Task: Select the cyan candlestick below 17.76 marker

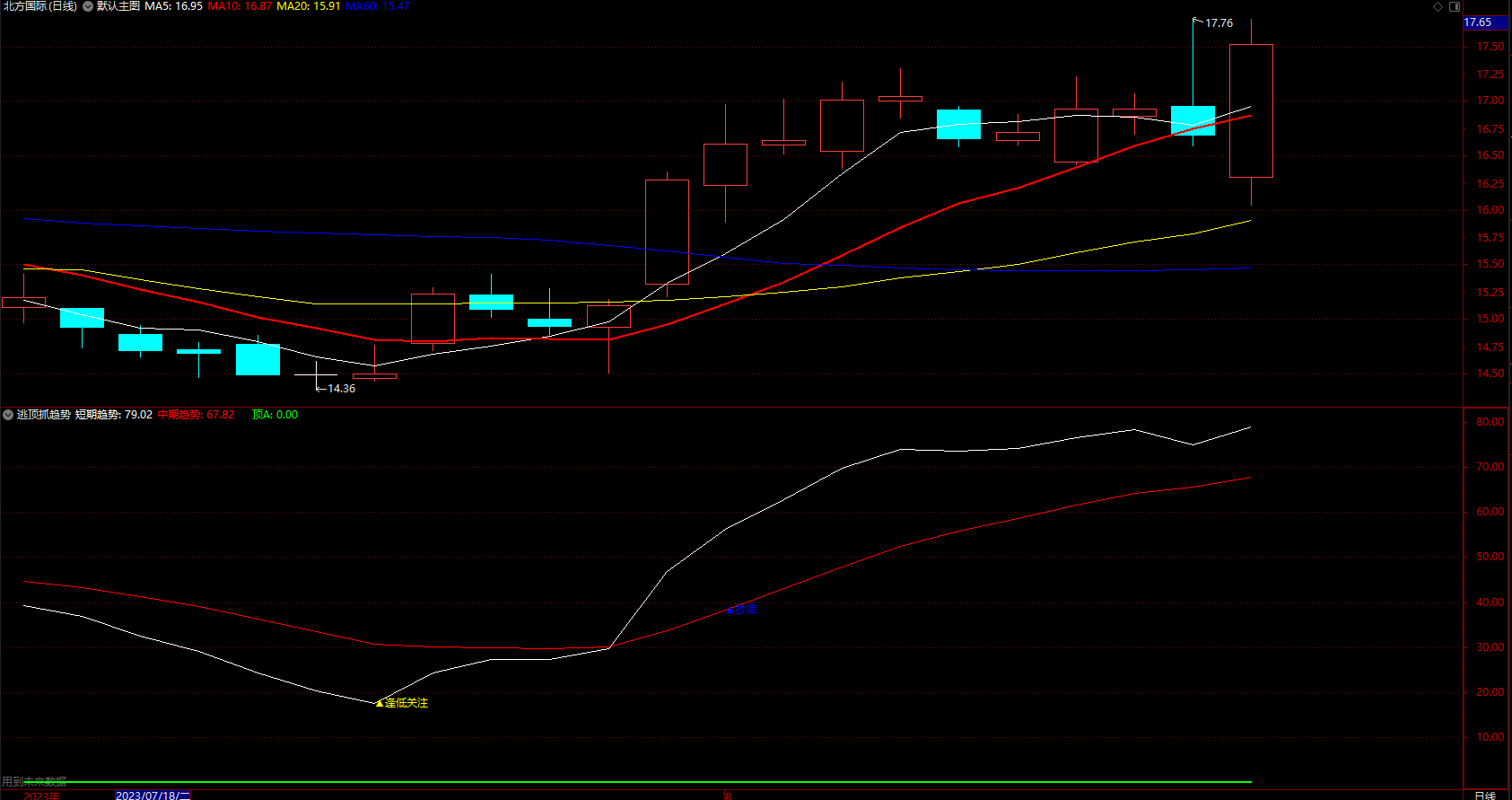Action: point(1193,121)
